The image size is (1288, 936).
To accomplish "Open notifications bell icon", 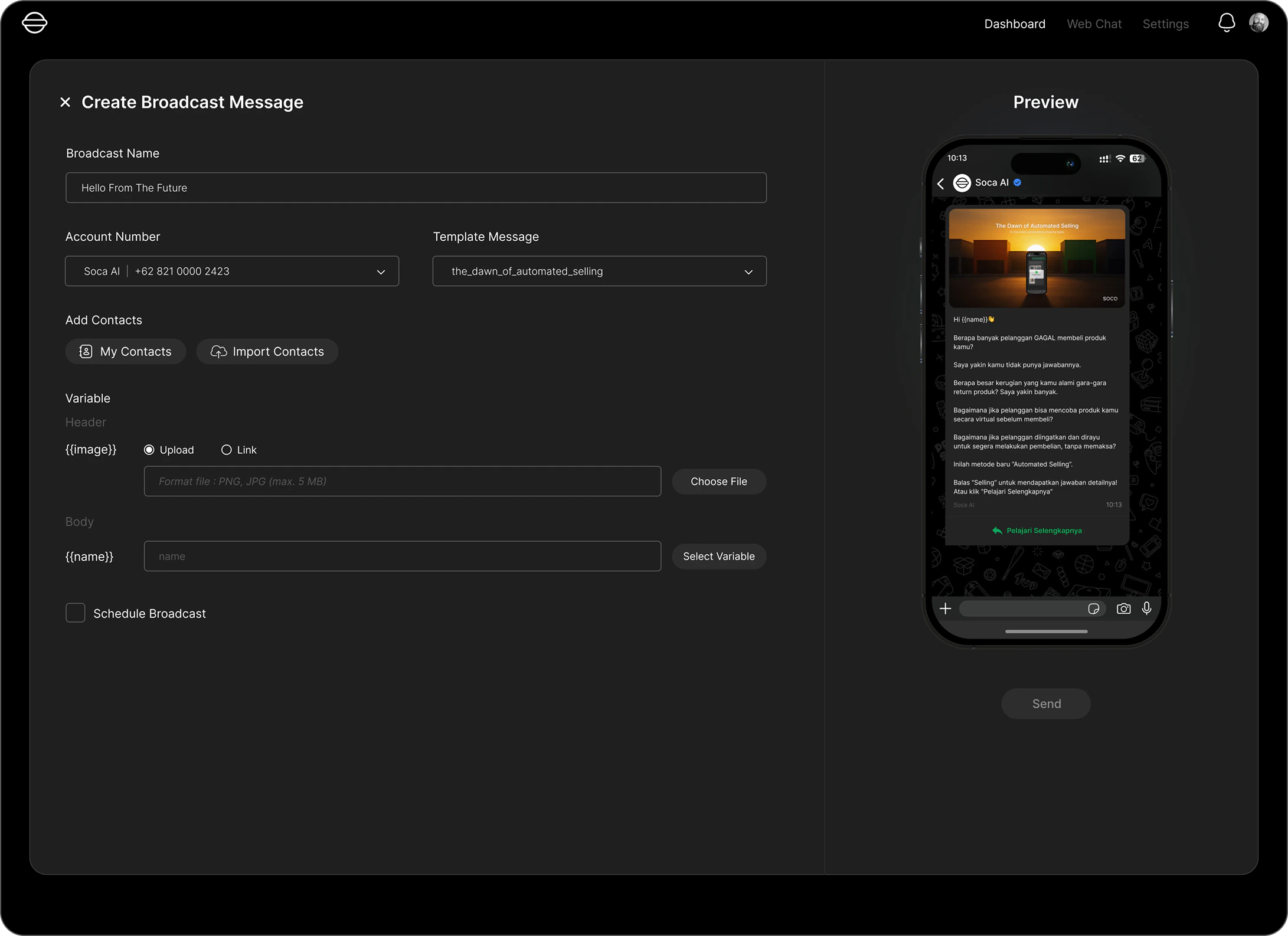I will 1227,23.
